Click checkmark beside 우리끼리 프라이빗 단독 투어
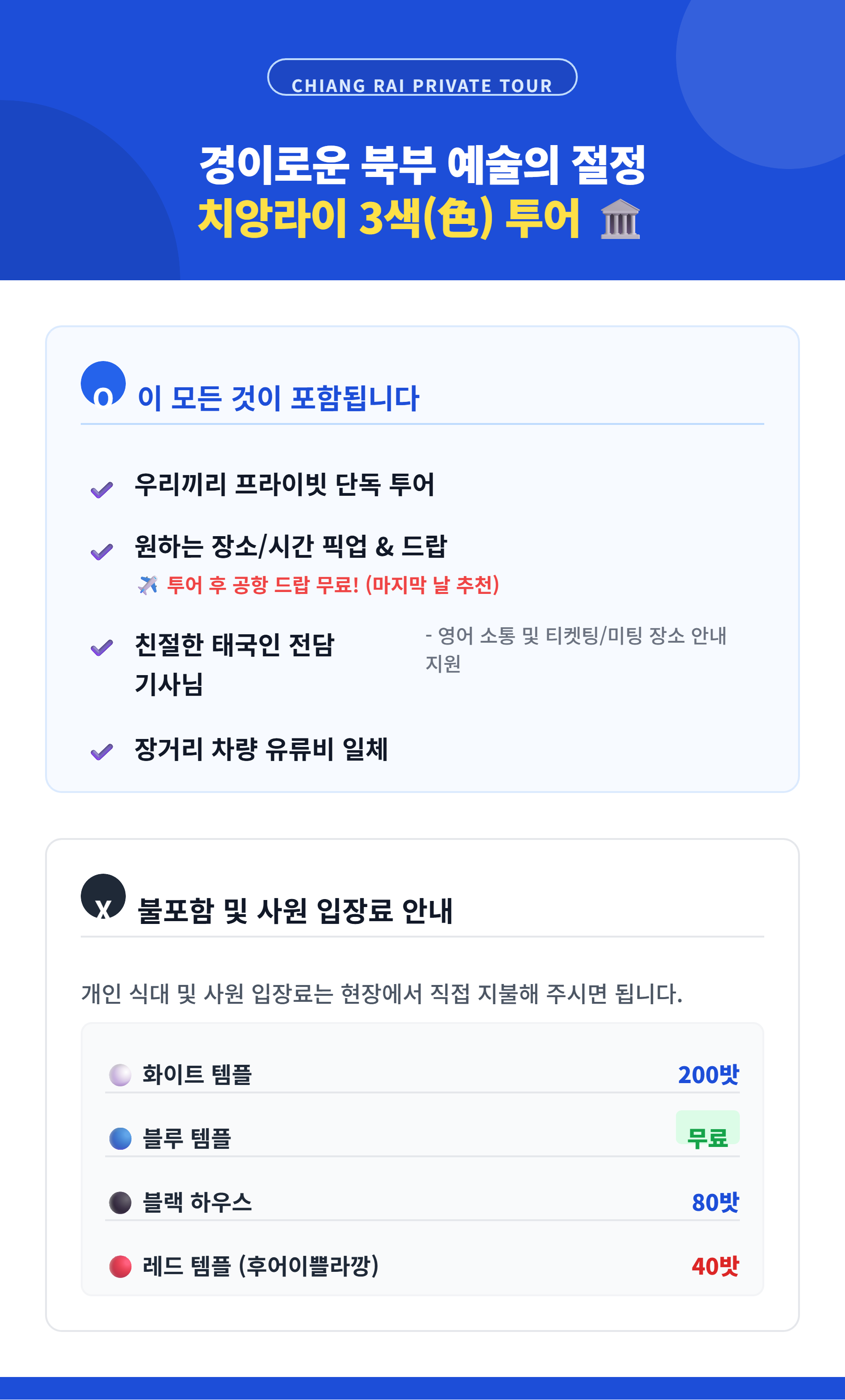 click(x=102, y=490)
